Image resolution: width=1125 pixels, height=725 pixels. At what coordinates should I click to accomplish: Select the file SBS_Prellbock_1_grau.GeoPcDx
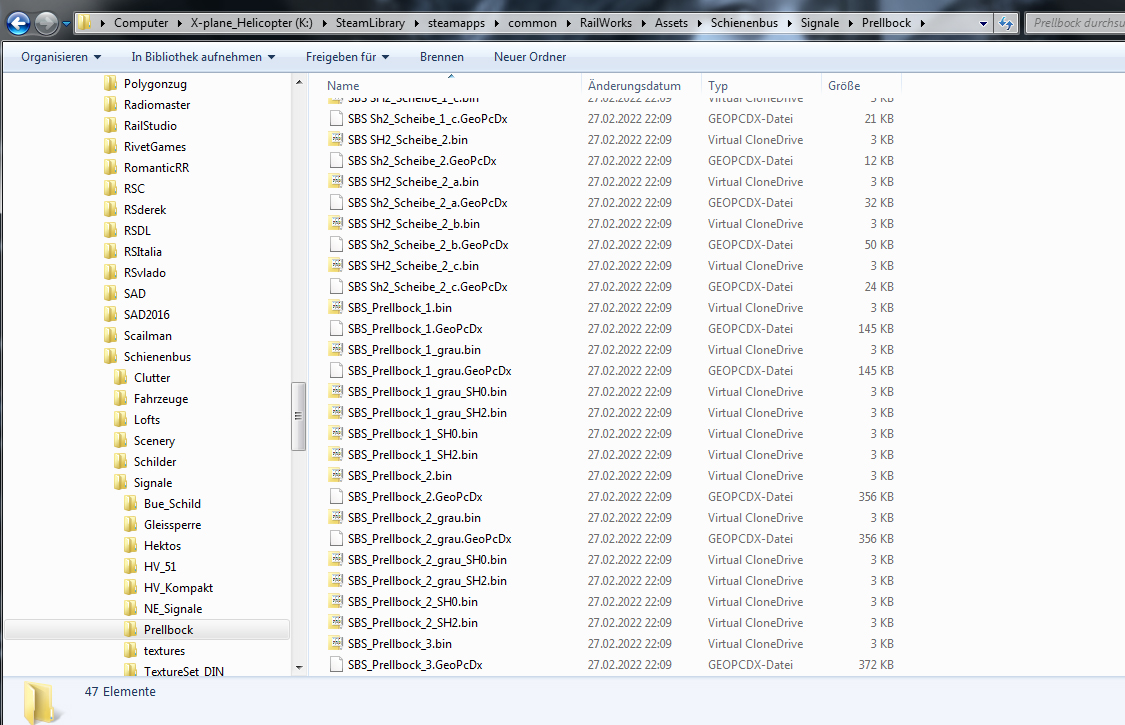point(430,371)
